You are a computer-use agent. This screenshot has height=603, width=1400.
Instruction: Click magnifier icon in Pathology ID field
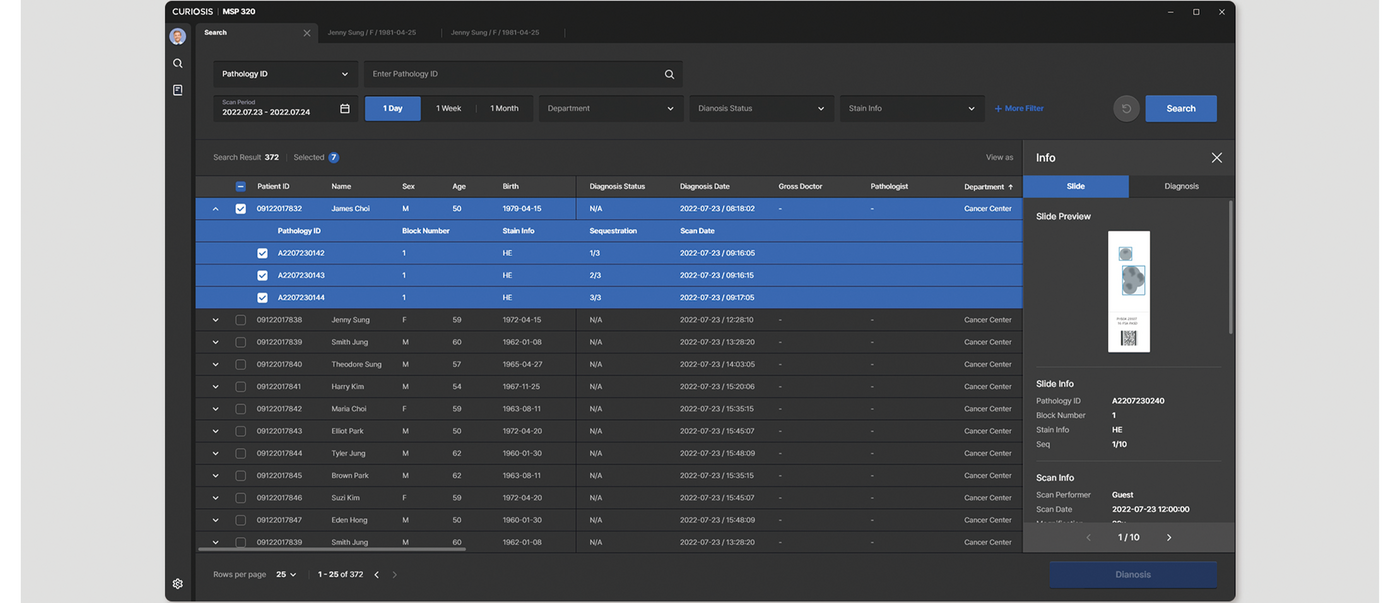tap(669, 74)
